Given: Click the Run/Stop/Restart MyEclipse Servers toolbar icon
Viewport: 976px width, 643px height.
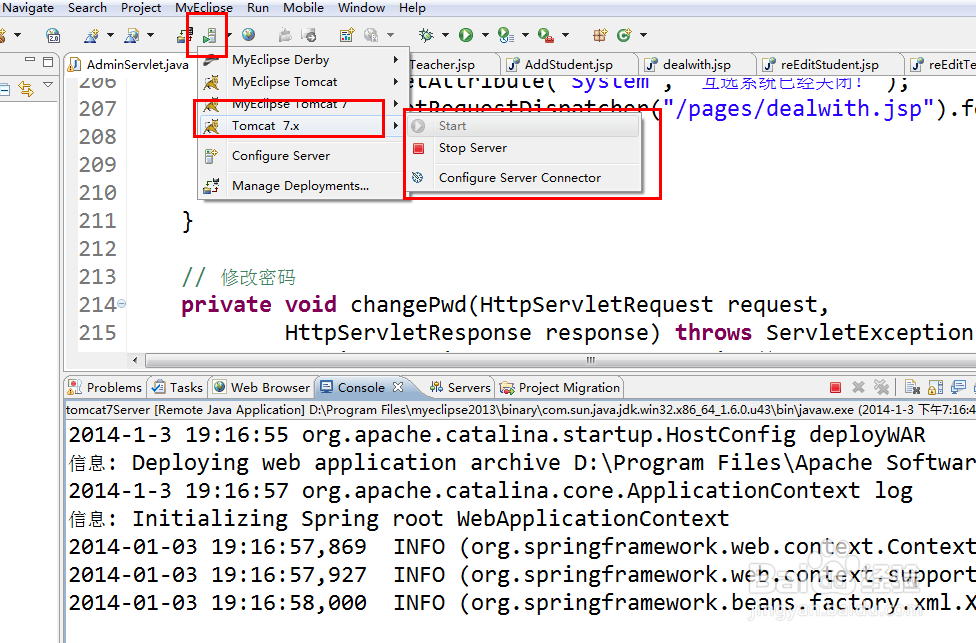Looking at the screenshot, I should click(210, 35).
